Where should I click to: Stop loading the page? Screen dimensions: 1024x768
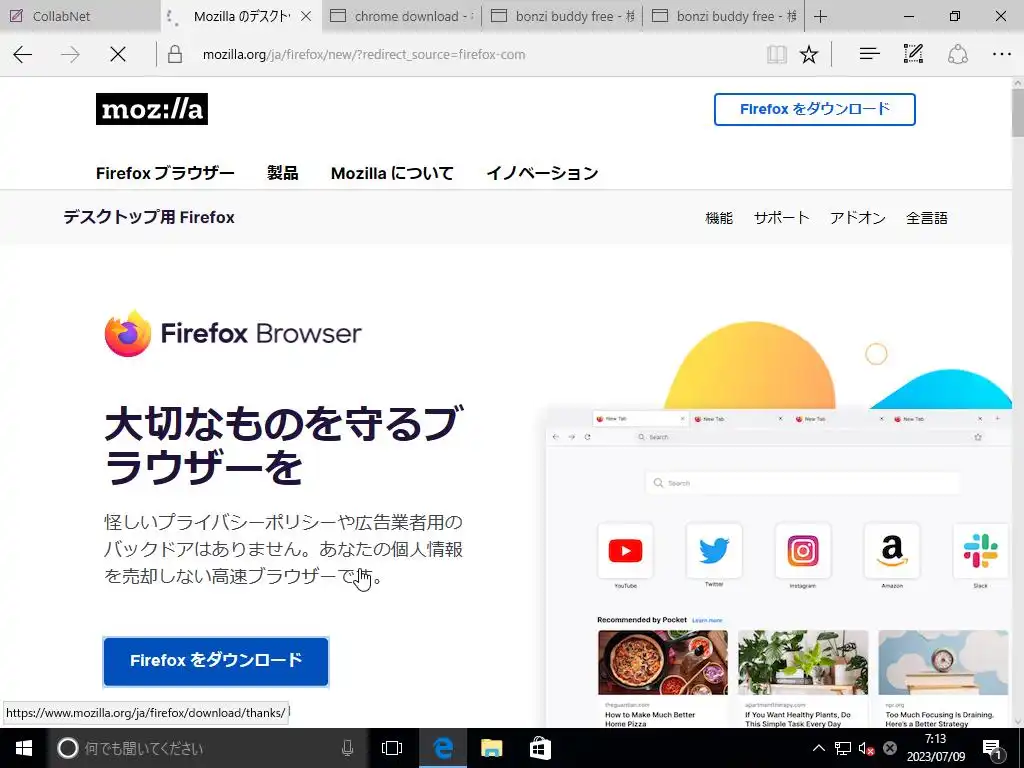pyautogui.click(x=118, y=54)
